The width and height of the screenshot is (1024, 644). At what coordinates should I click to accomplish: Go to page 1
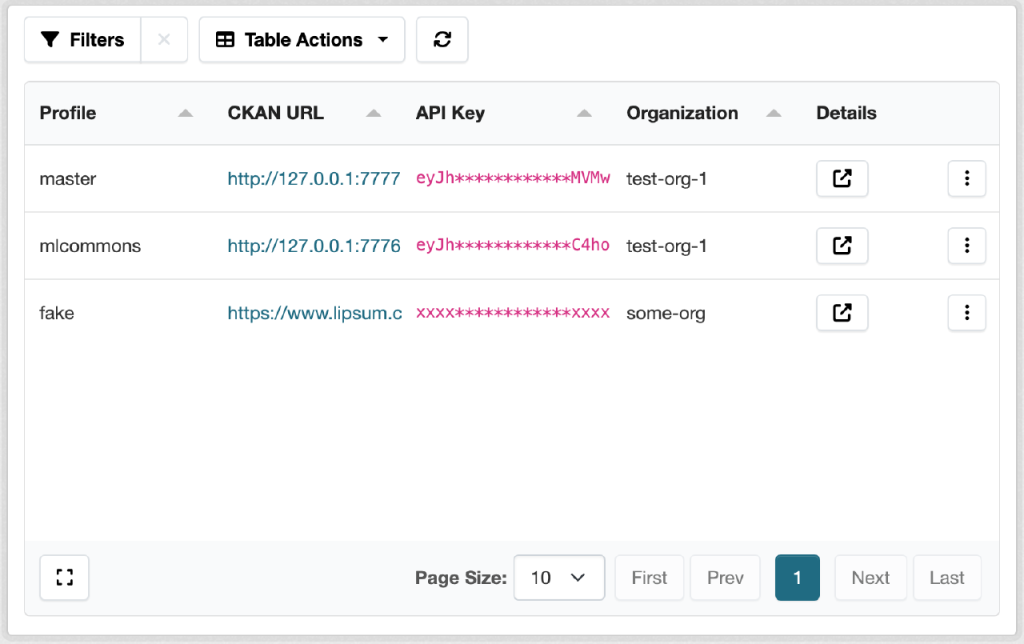tap(797, 578)
